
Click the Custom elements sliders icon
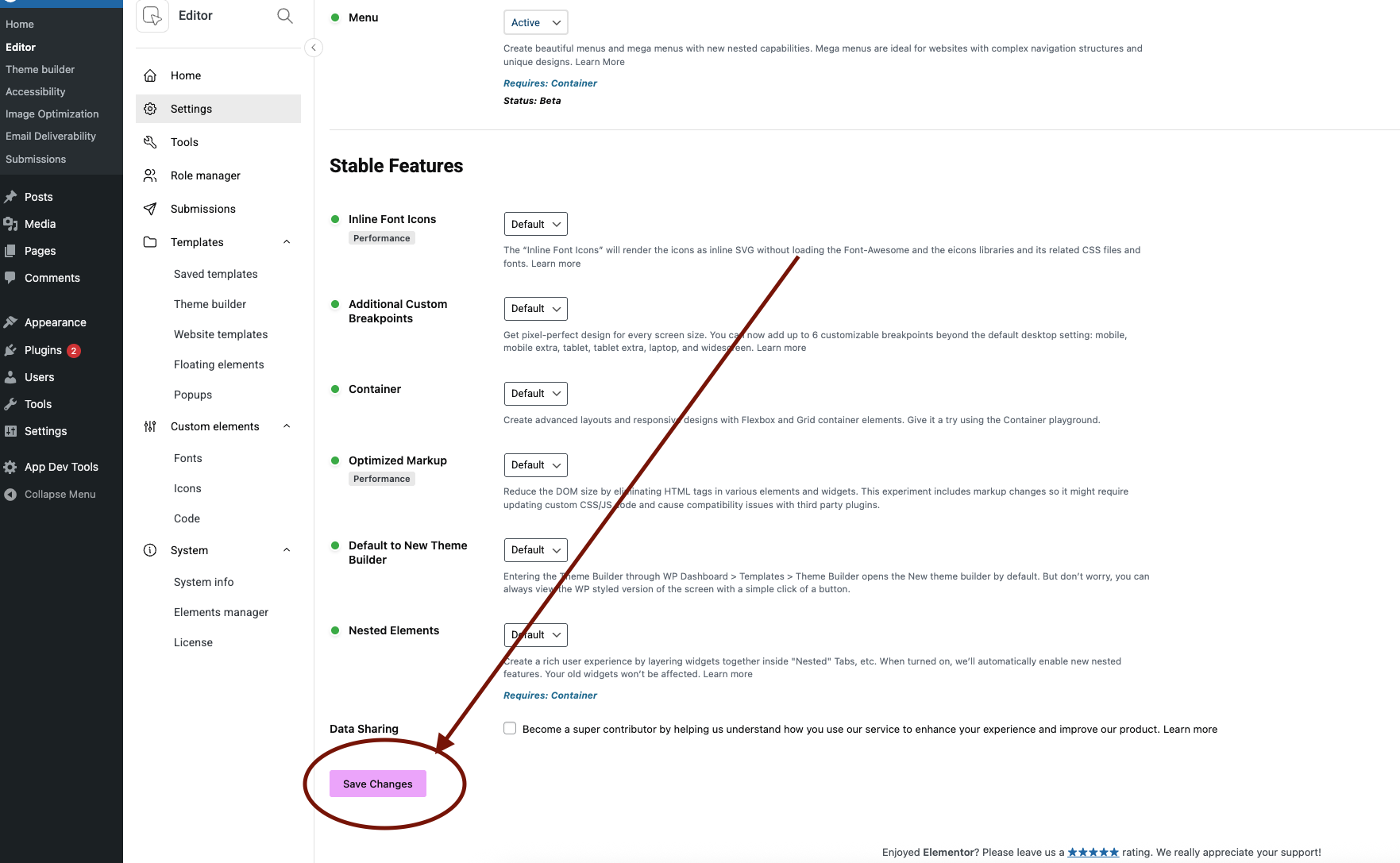[150, 426]
